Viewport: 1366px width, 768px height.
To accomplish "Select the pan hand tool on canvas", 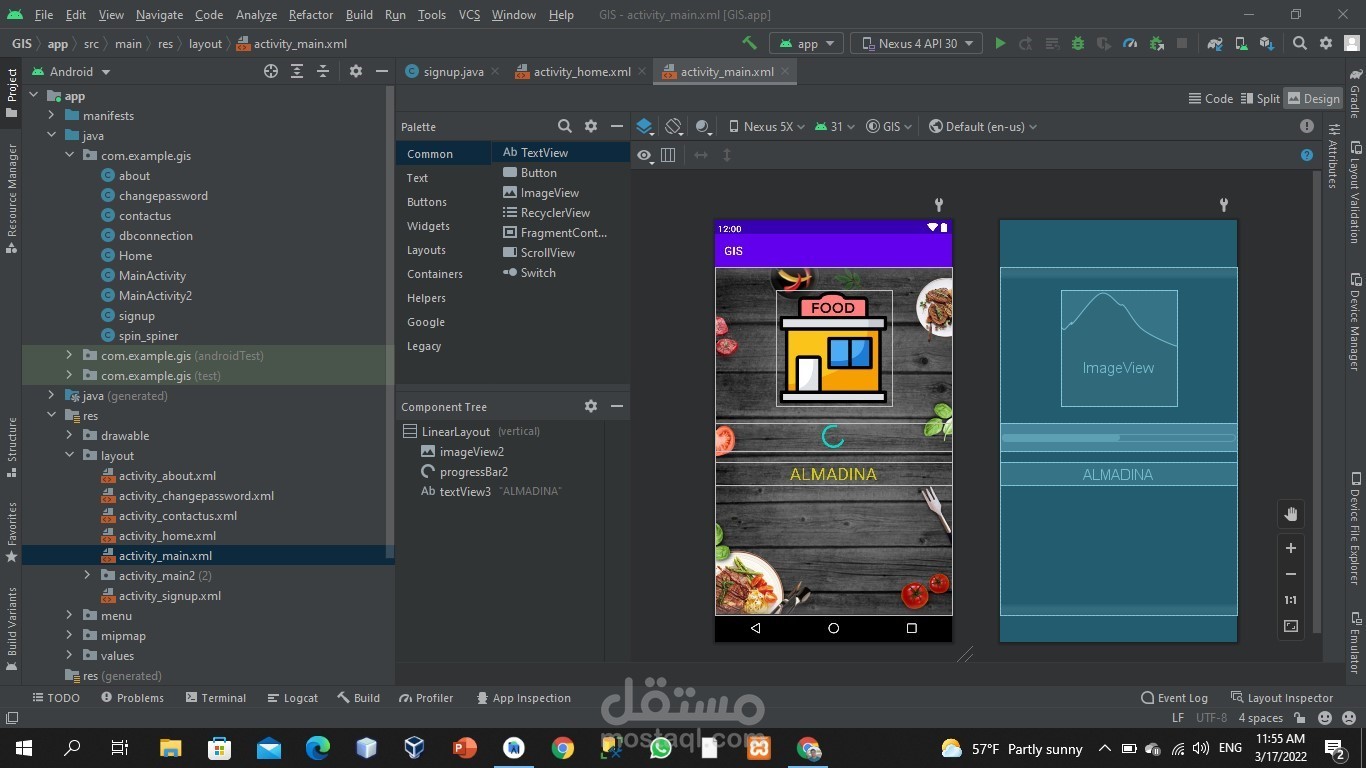I will pyautogui.click(x=1291, y=514).
